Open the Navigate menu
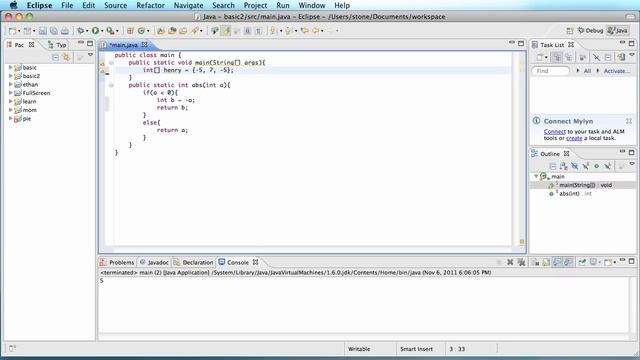640x360 pixels. click(188, 5)
